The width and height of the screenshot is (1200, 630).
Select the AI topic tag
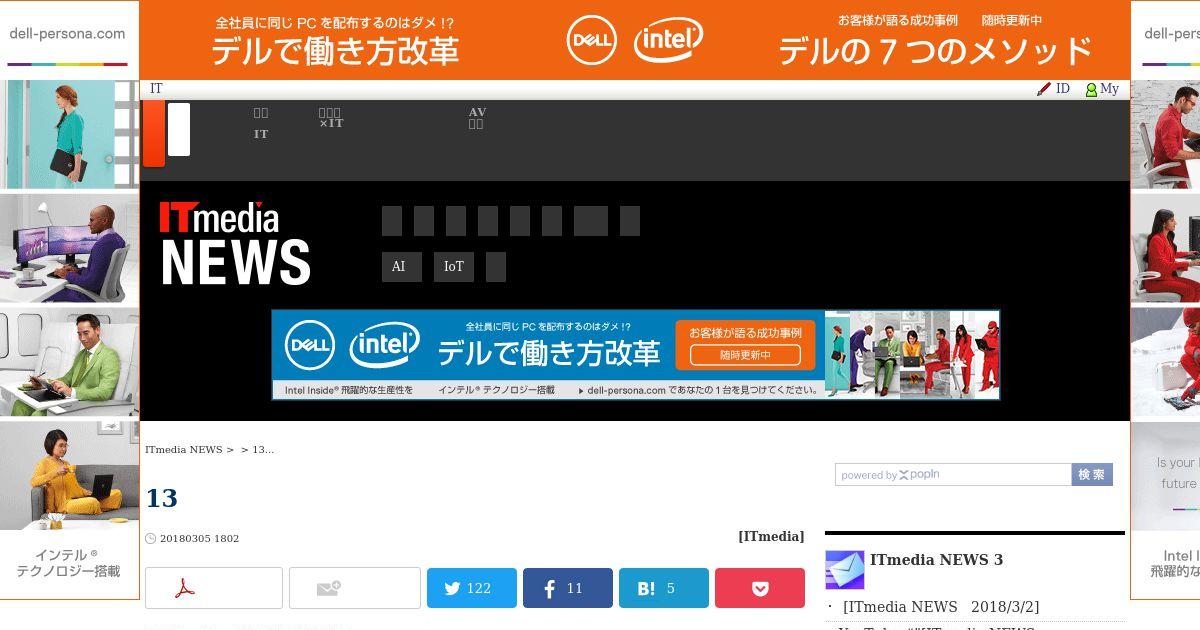402,267
